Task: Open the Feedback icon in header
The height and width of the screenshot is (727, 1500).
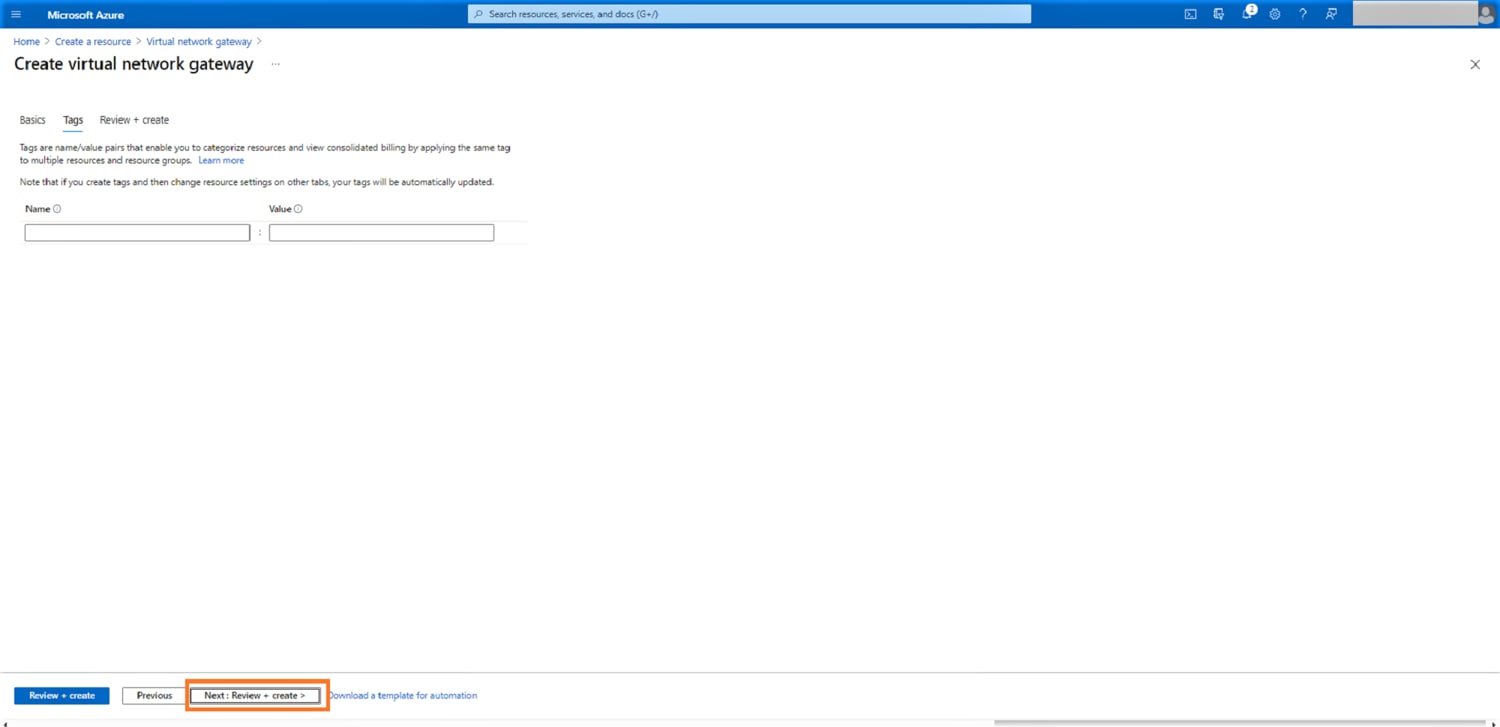Action: click(1331, 14)
